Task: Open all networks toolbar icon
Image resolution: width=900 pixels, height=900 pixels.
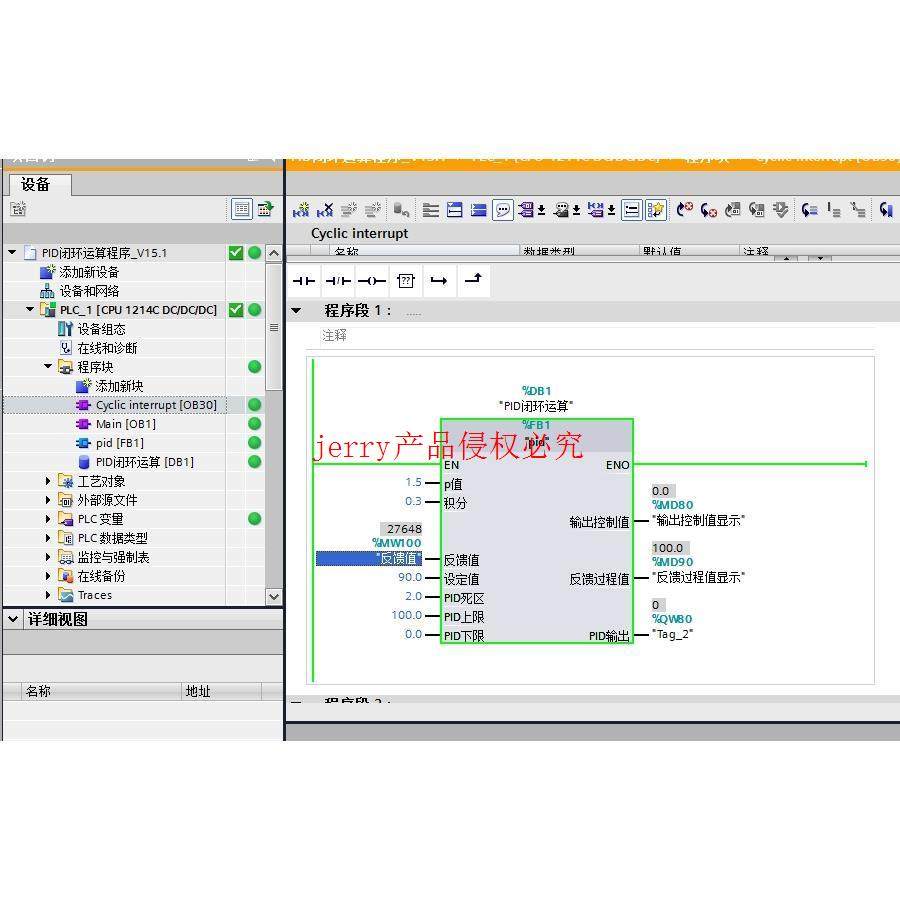Action: [x=455, y=210]
